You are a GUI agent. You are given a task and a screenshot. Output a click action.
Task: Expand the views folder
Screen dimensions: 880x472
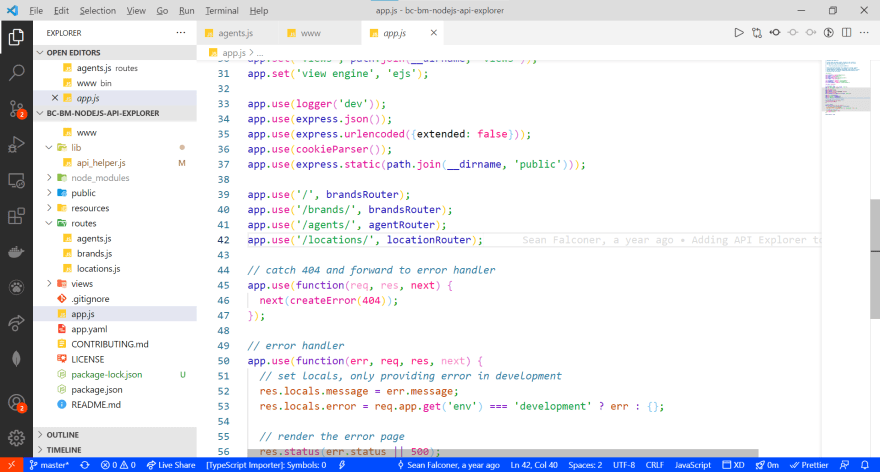coord(49,283)
